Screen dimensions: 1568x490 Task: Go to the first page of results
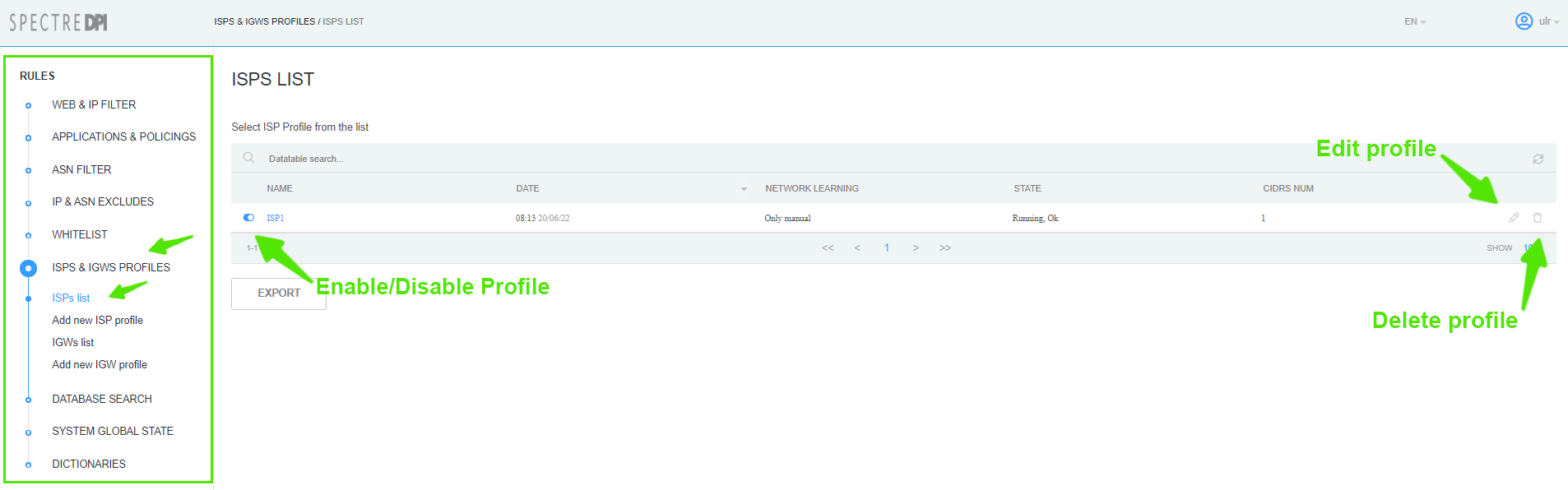pyautogui.click(x=828, y=247)
